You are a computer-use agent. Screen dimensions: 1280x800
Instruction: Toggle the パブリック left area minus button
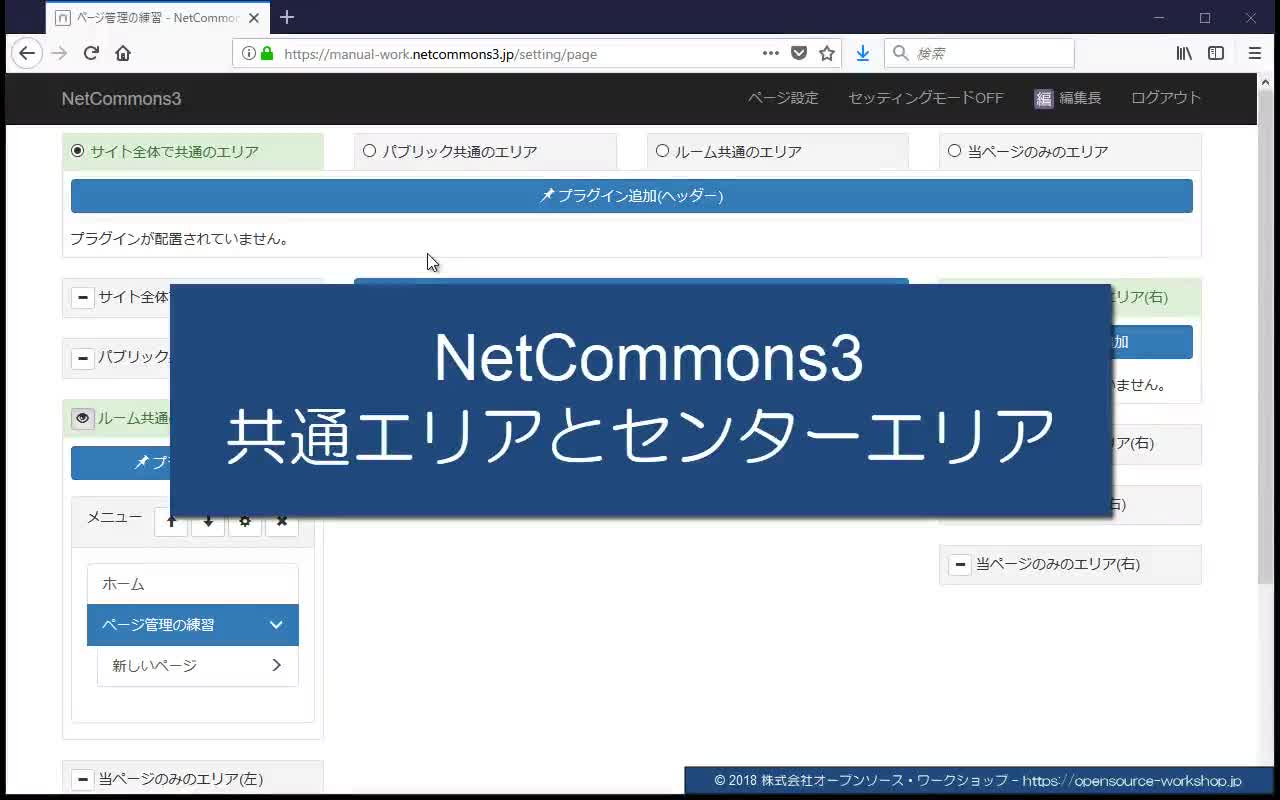pyautogui.click(x=83, y=357)
